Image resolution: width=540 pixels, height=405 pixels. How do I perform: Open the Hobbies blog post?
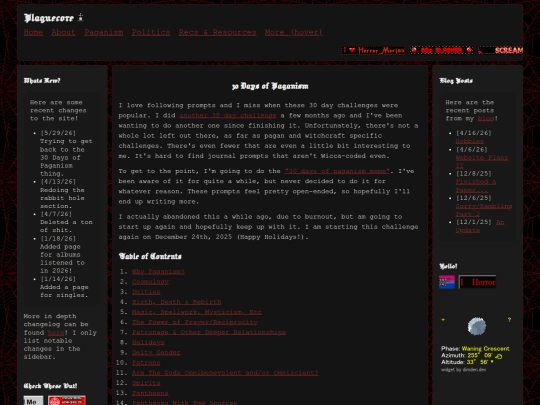click(469, 141)
